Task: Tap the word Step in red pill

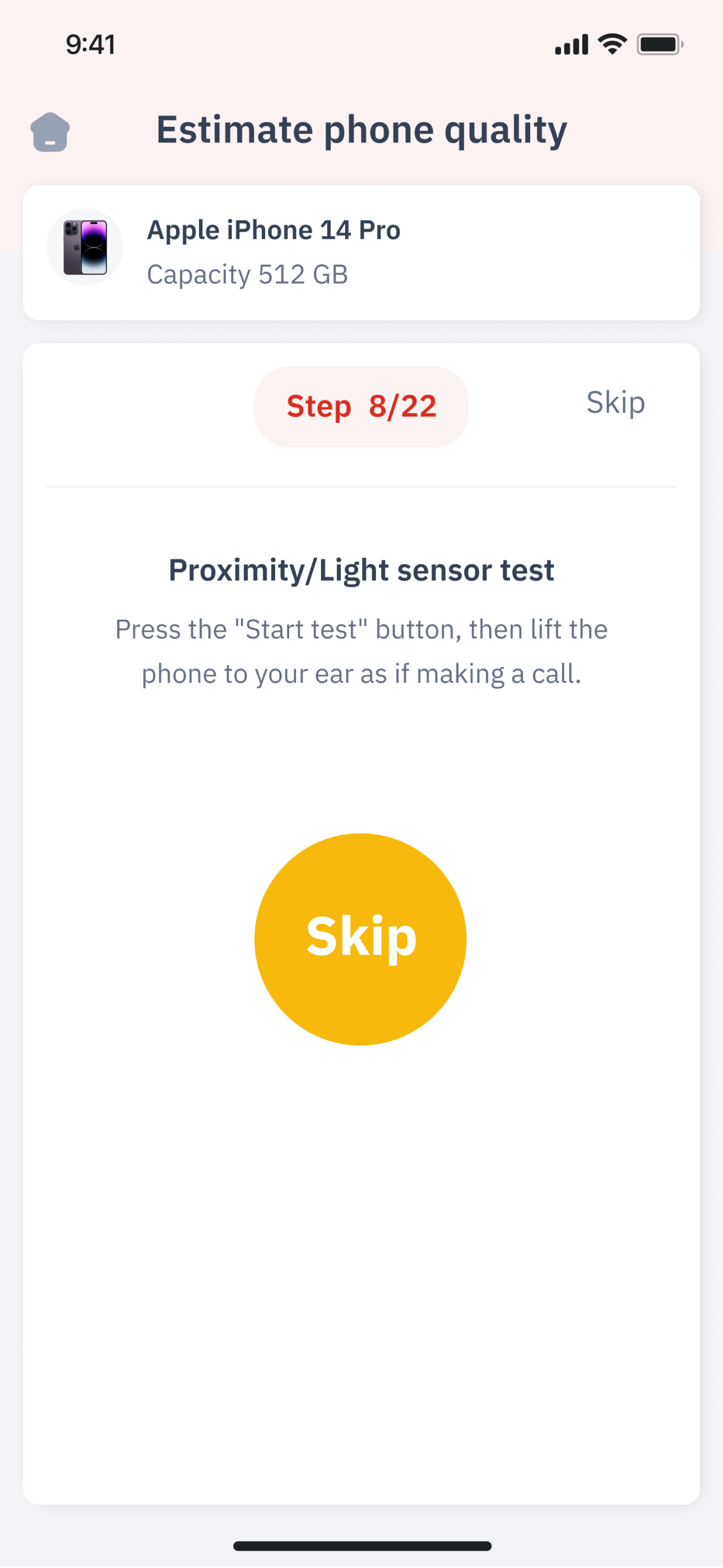Action: click(319, 406)
